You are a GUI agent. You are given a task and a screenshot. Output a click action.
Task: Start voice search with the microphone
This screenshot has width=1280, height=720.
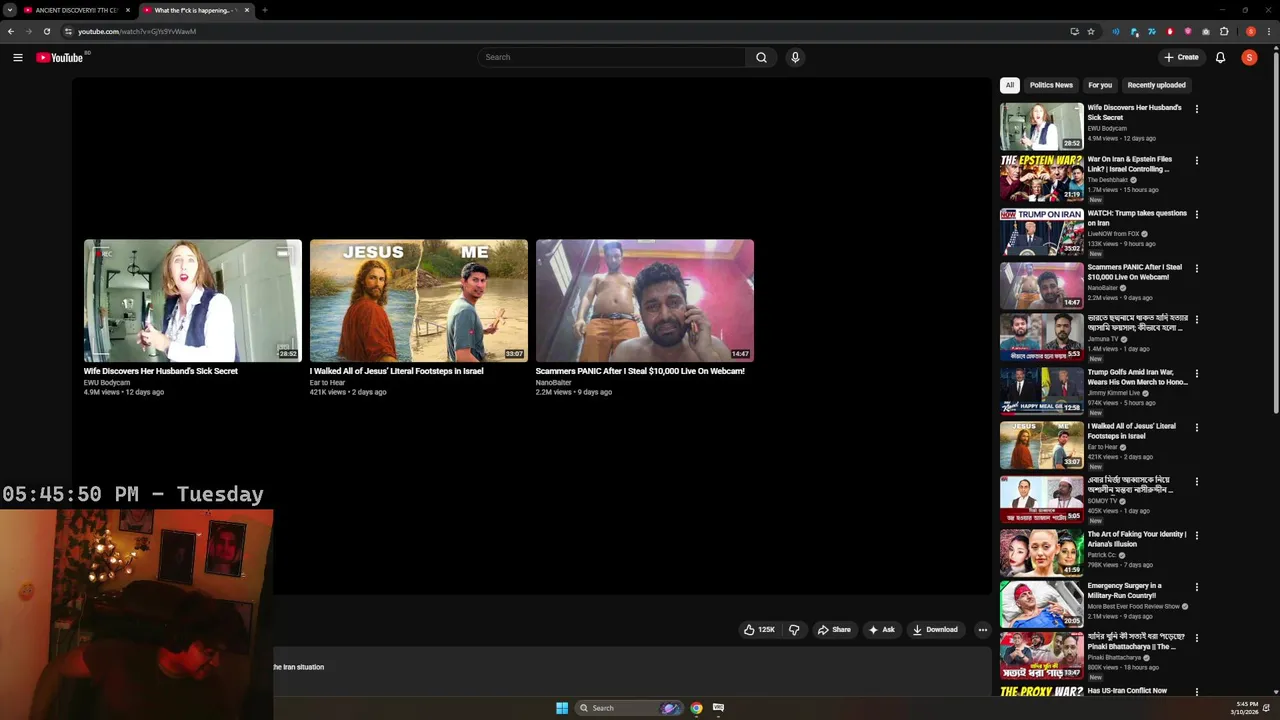point(795,57)
